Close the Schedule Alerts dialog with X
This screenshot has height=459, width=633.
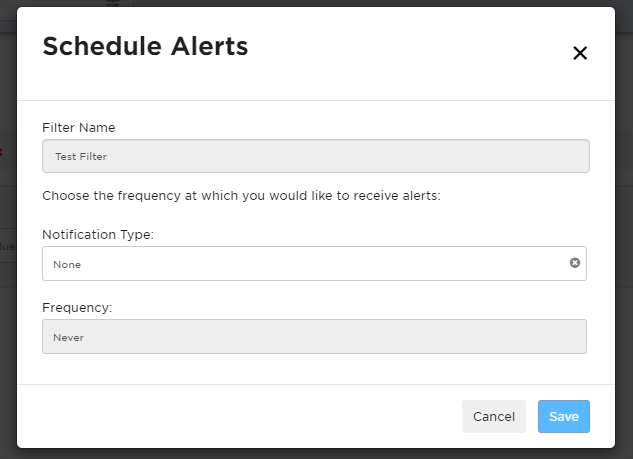pyautogui.click(x=580, y=53)
